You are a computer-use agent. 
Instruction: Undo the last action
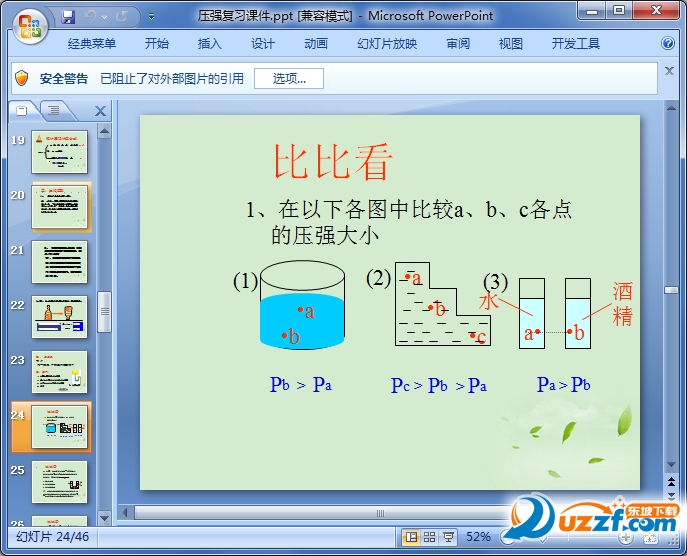point(90,17)
